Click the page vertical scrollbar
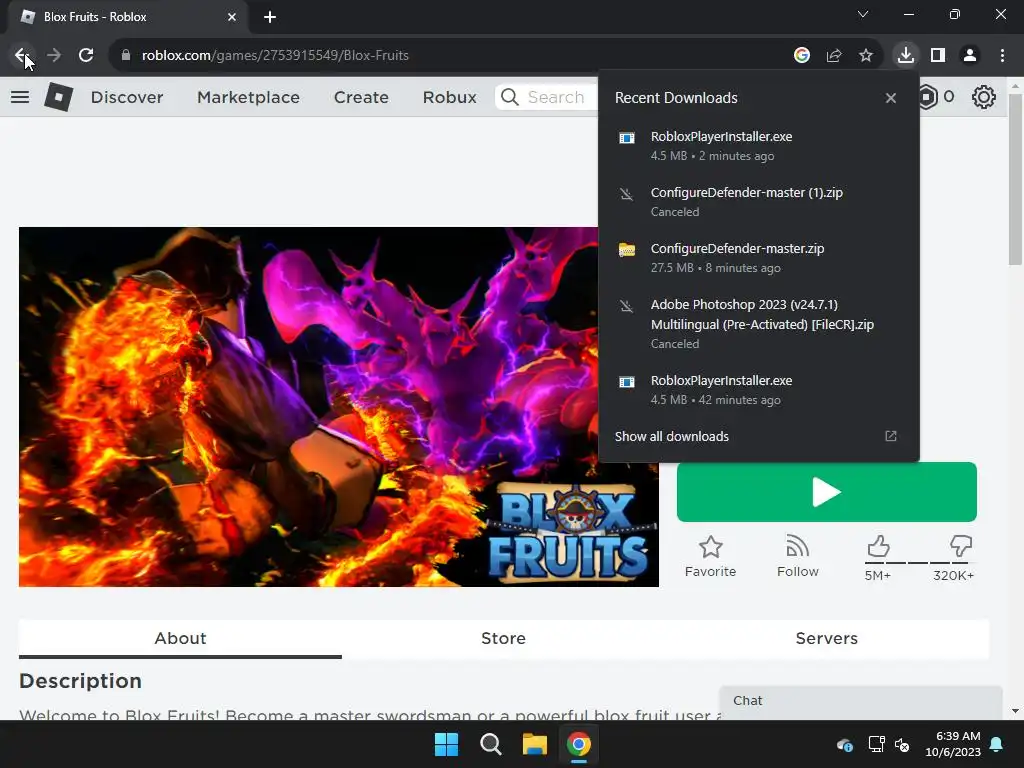This screenshot has width=1024, height=768. (1015, 180)
